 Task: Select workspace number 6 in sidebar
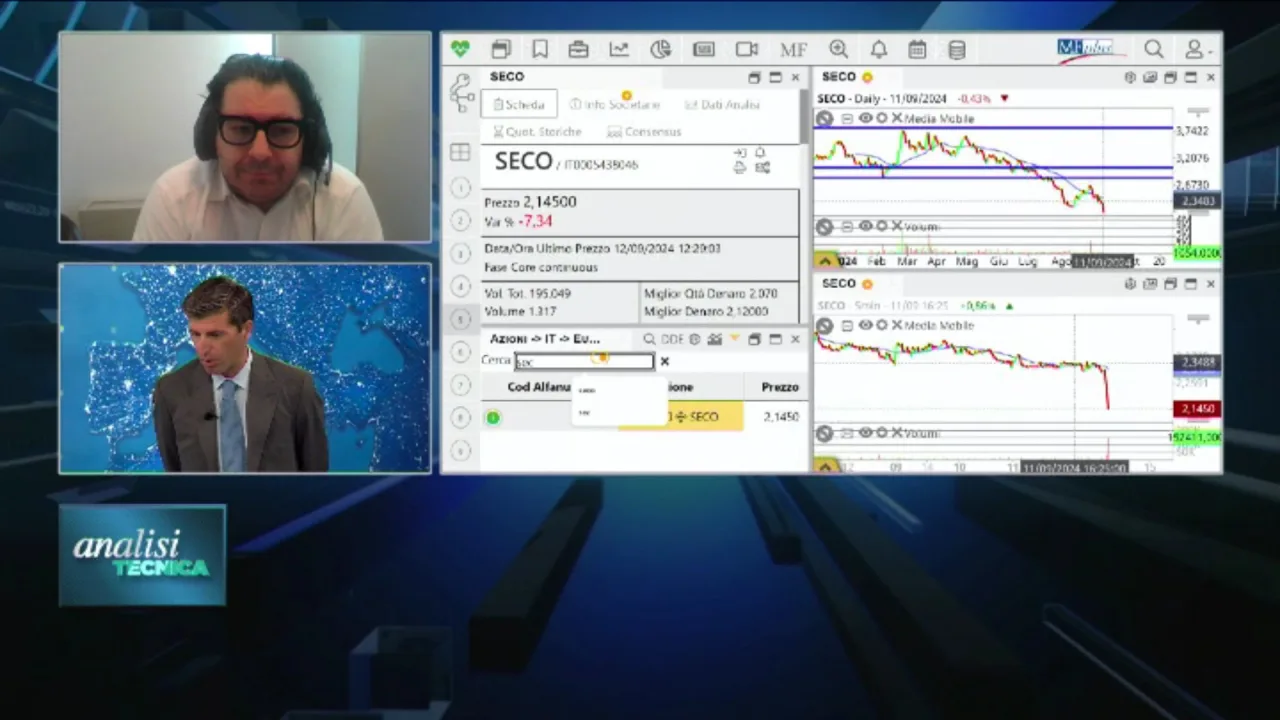[x=460, y=352]
